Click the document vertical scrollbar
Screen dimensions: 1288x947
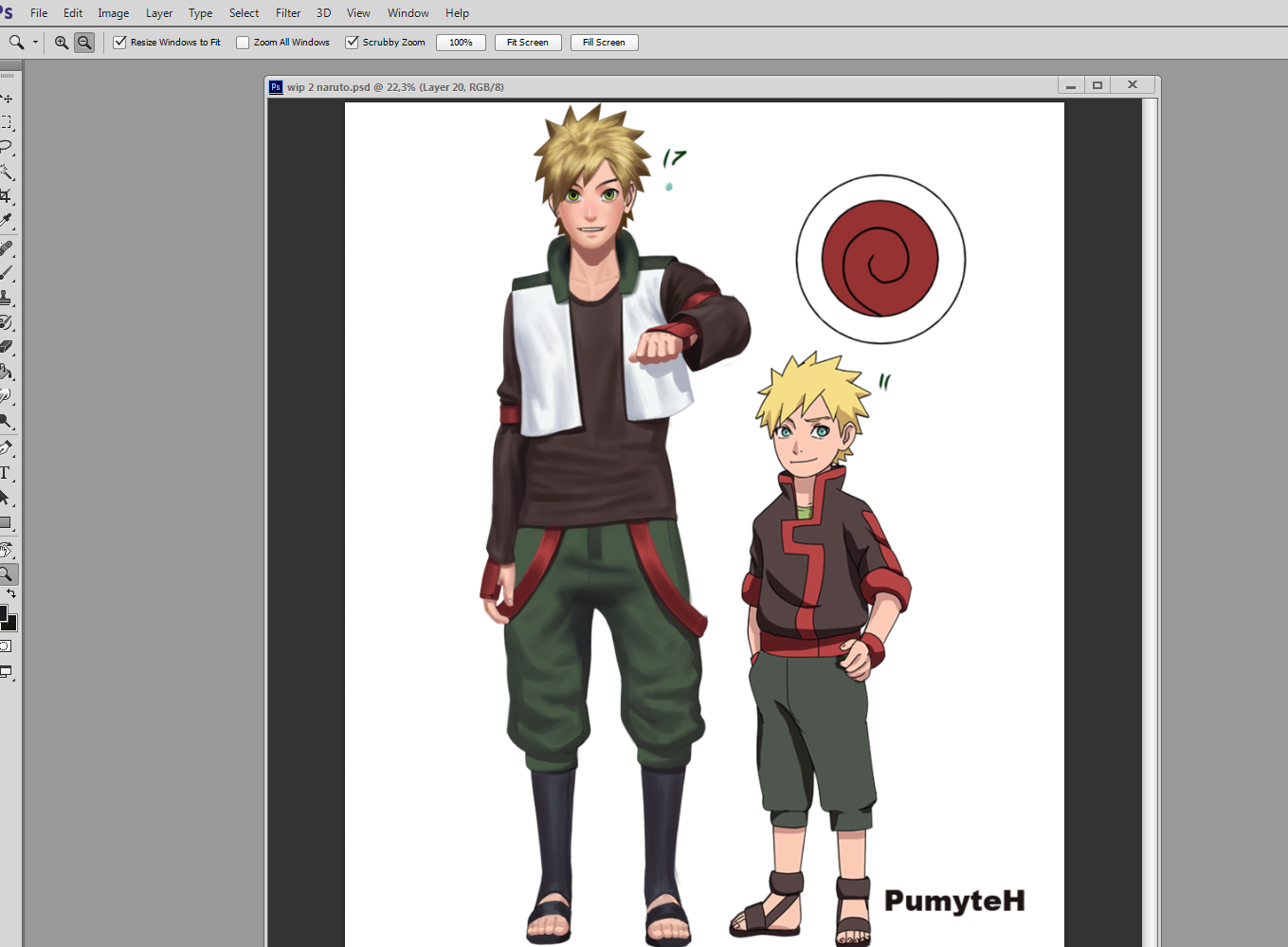click(x=1150, y=521)
